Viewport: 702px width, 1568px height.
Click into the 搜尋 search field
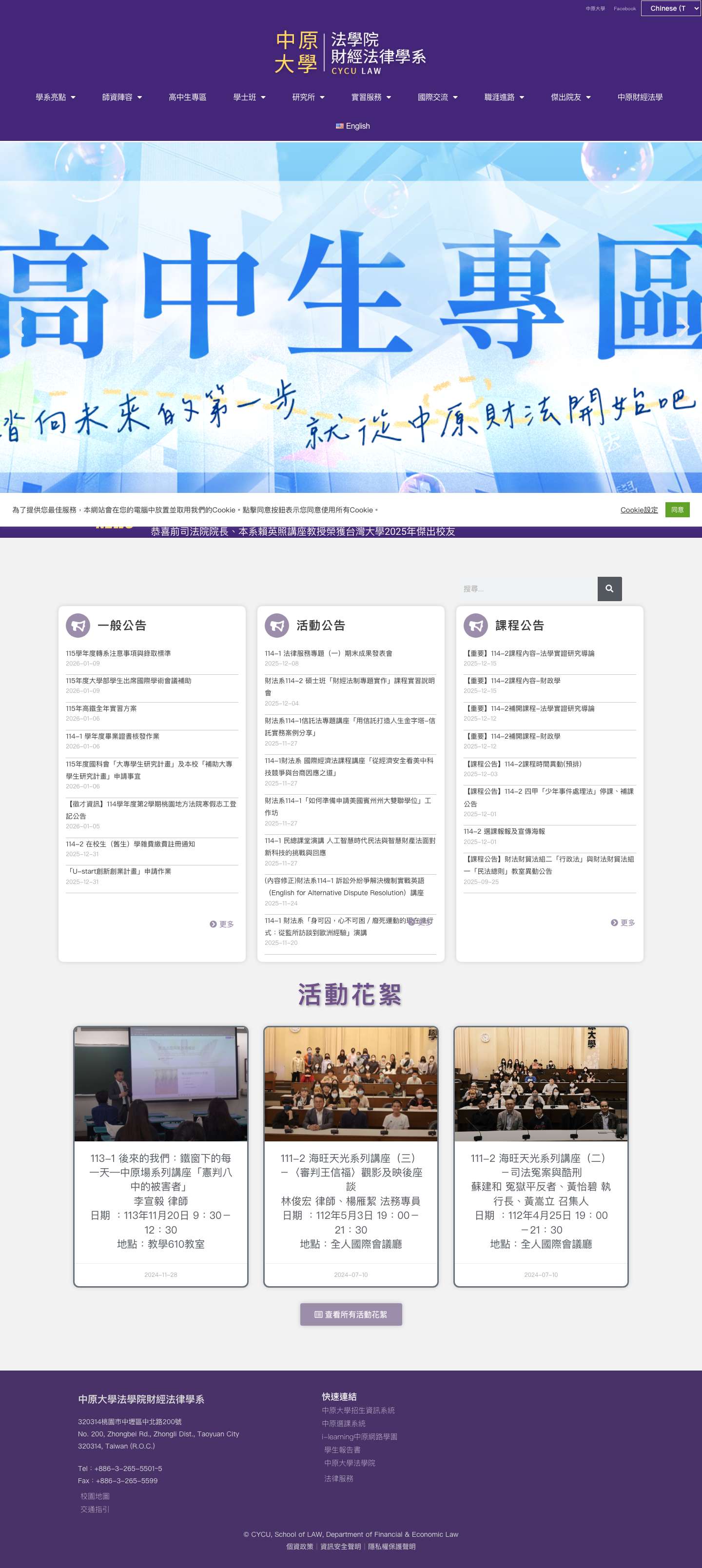526,588
